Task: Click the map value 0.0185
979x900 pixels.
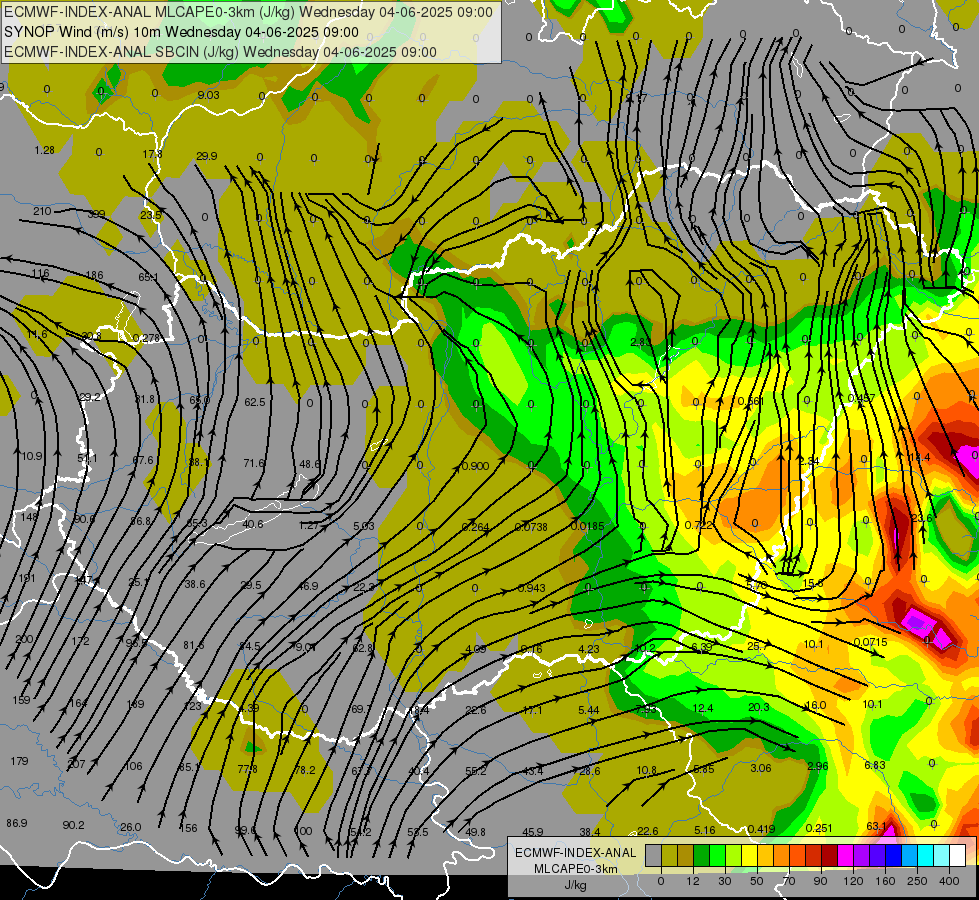Action: coord(588,526)
